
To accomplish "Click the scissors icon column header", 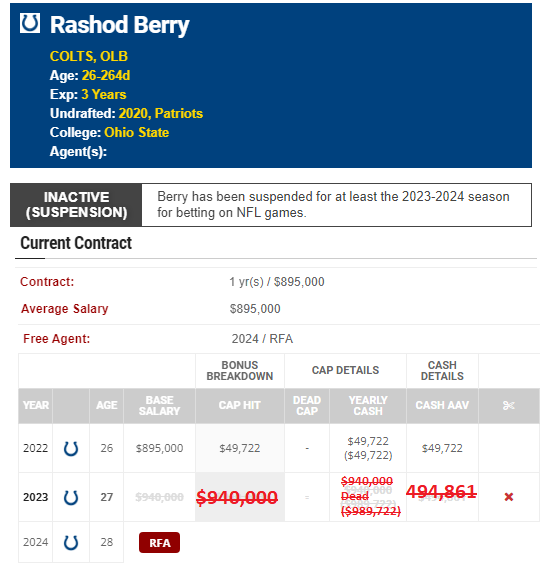I will (509, 405).
